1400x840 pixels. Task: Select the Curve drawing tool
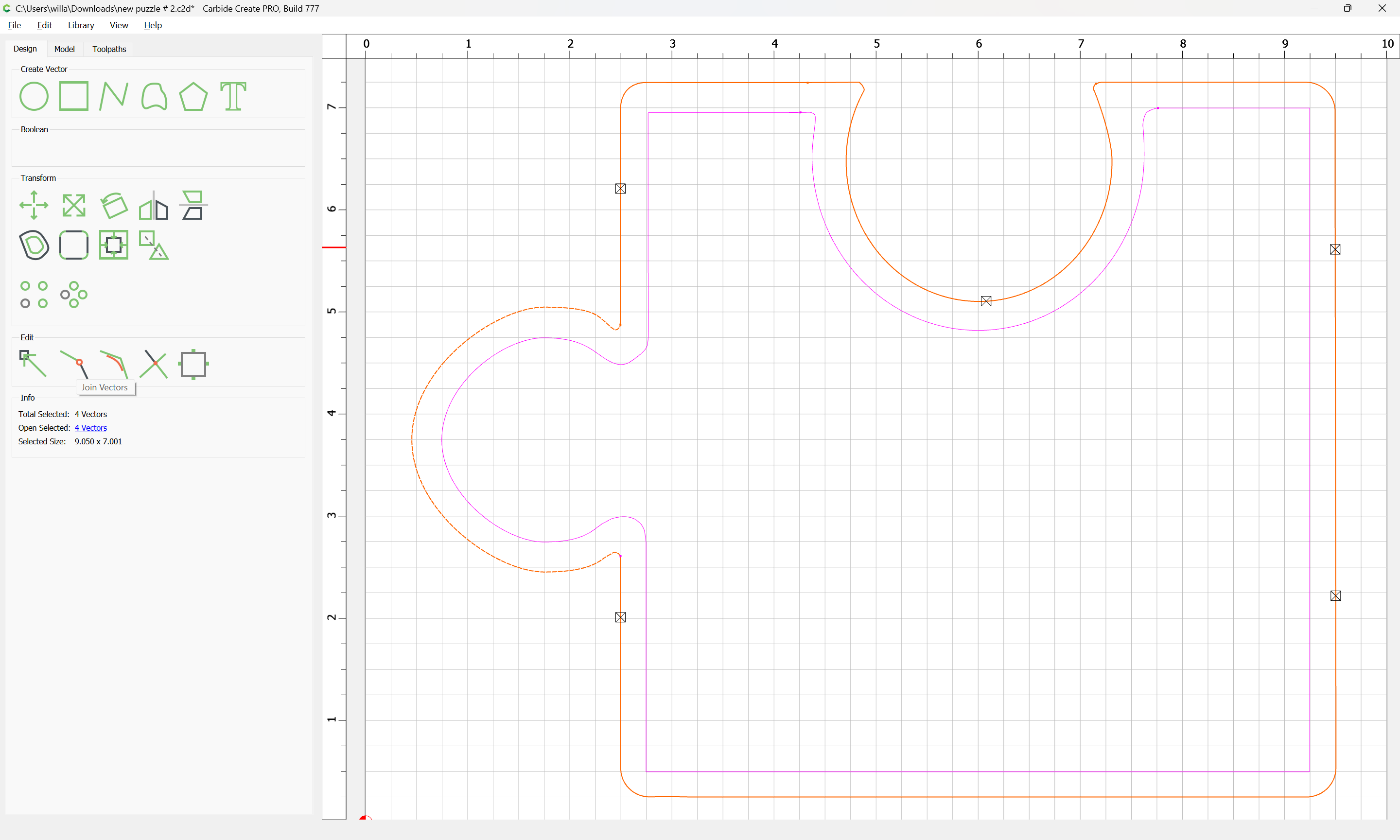click(154, 96)
